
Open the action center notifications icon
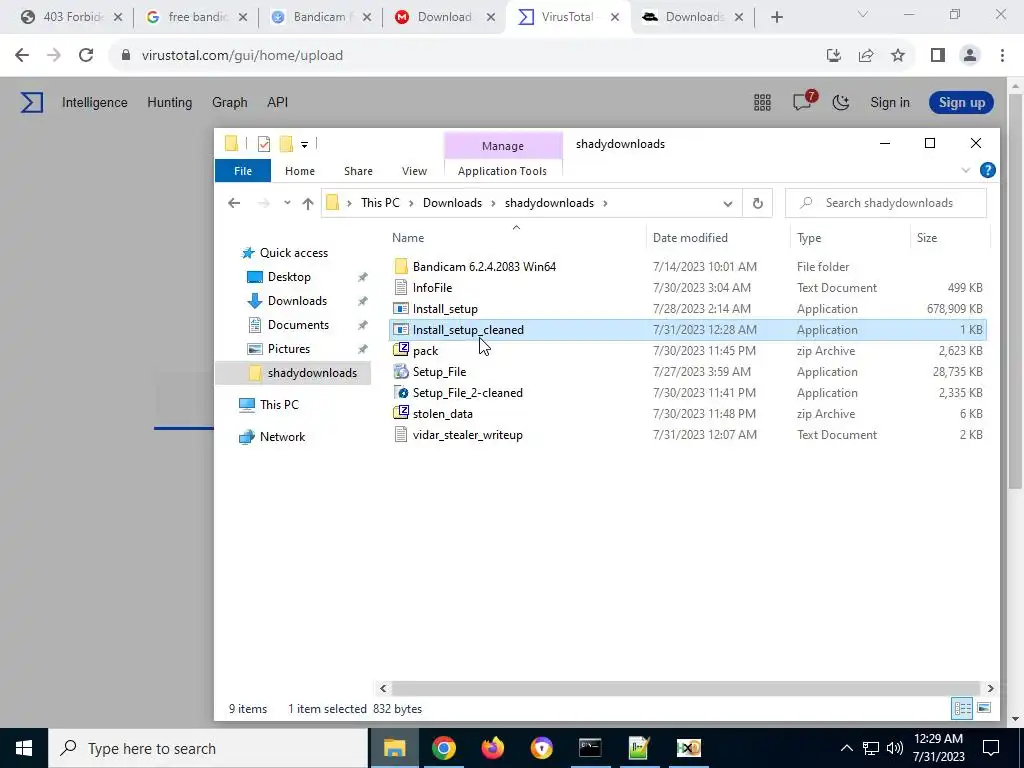coord(991,748)
